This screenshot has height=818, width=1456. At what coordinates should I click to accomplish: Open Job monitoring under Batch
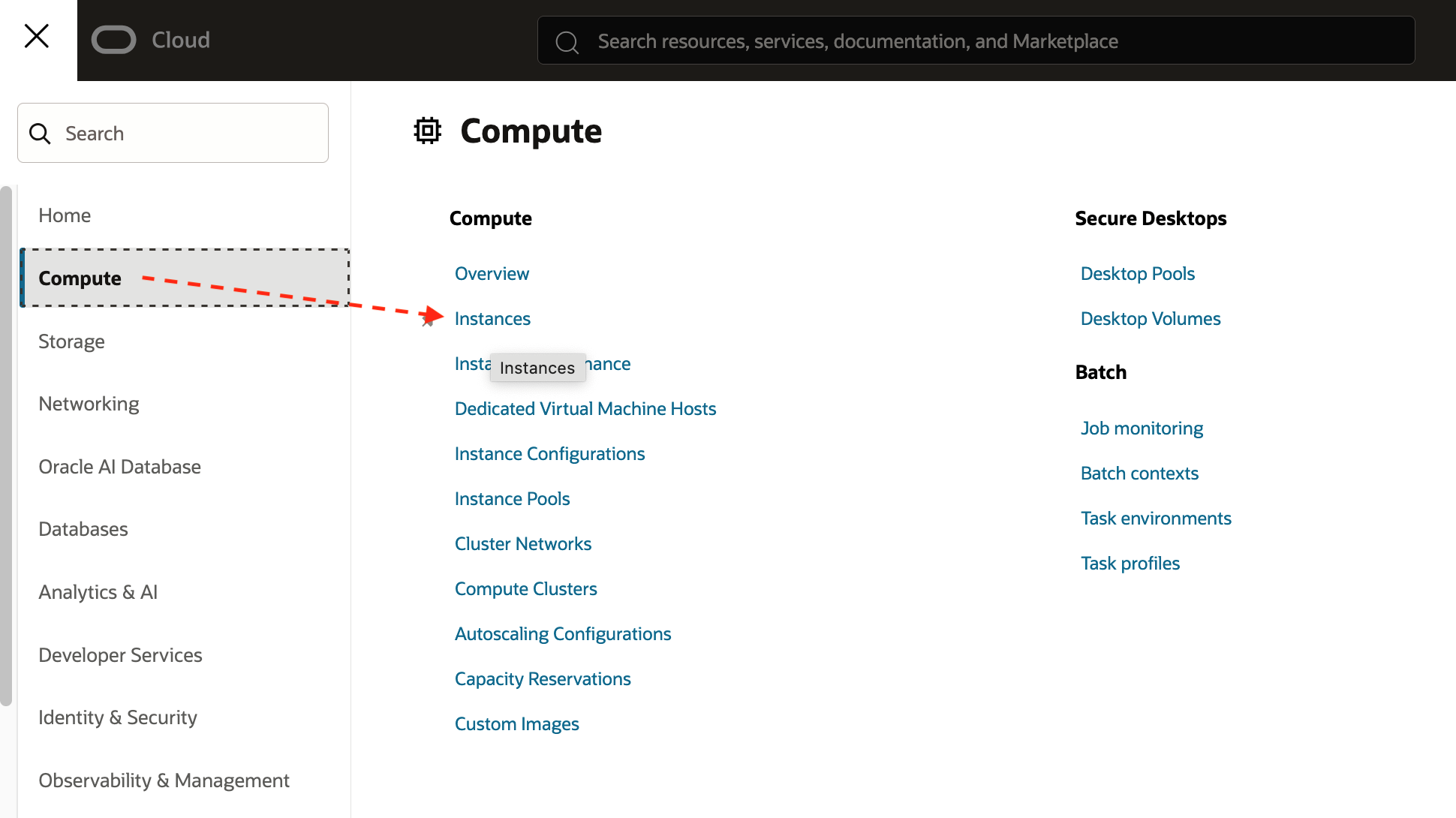pos(1142,428)
